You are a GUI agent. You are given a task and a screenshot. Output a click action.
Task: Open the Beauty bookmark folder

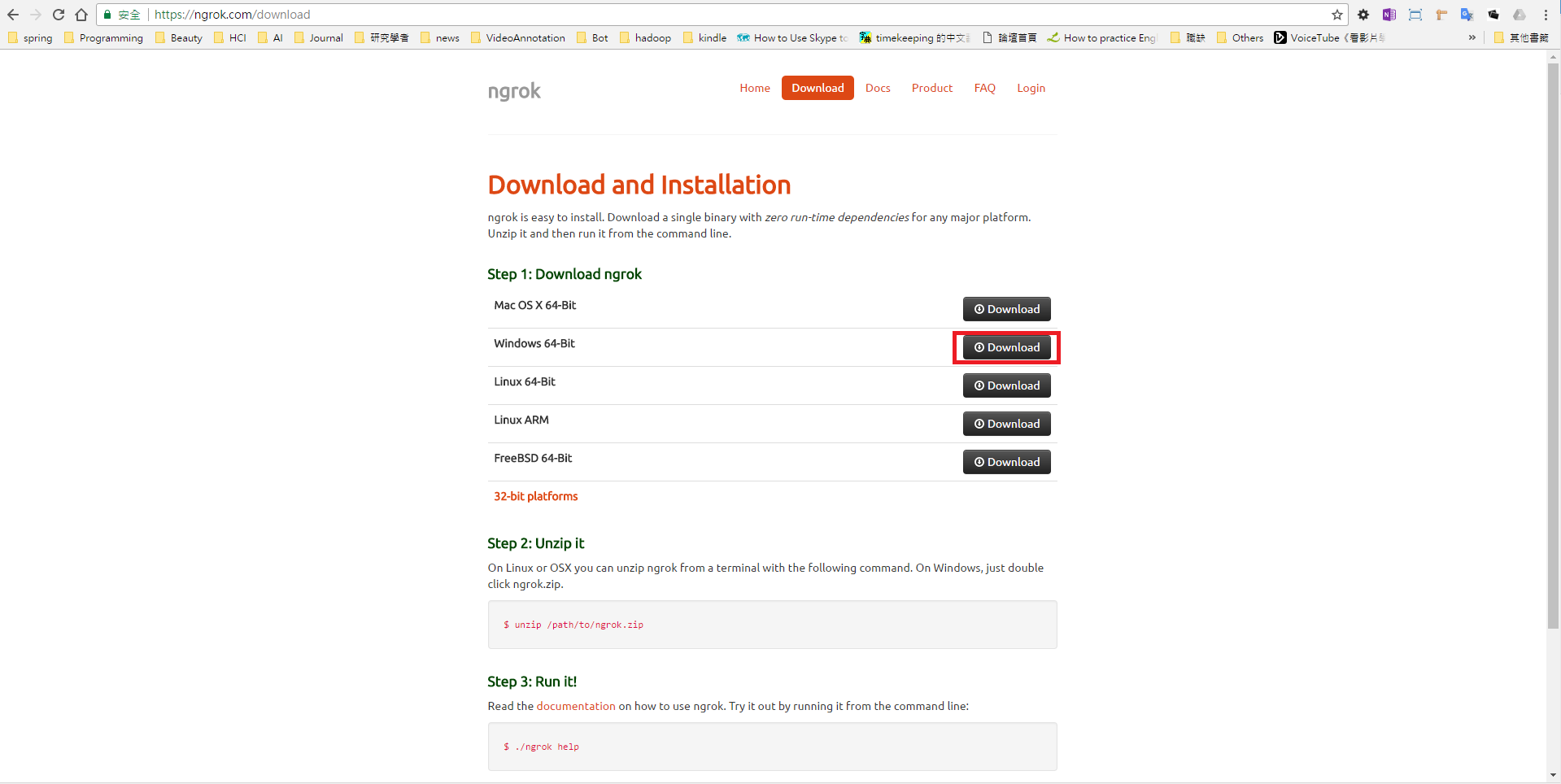click(179, 37)
